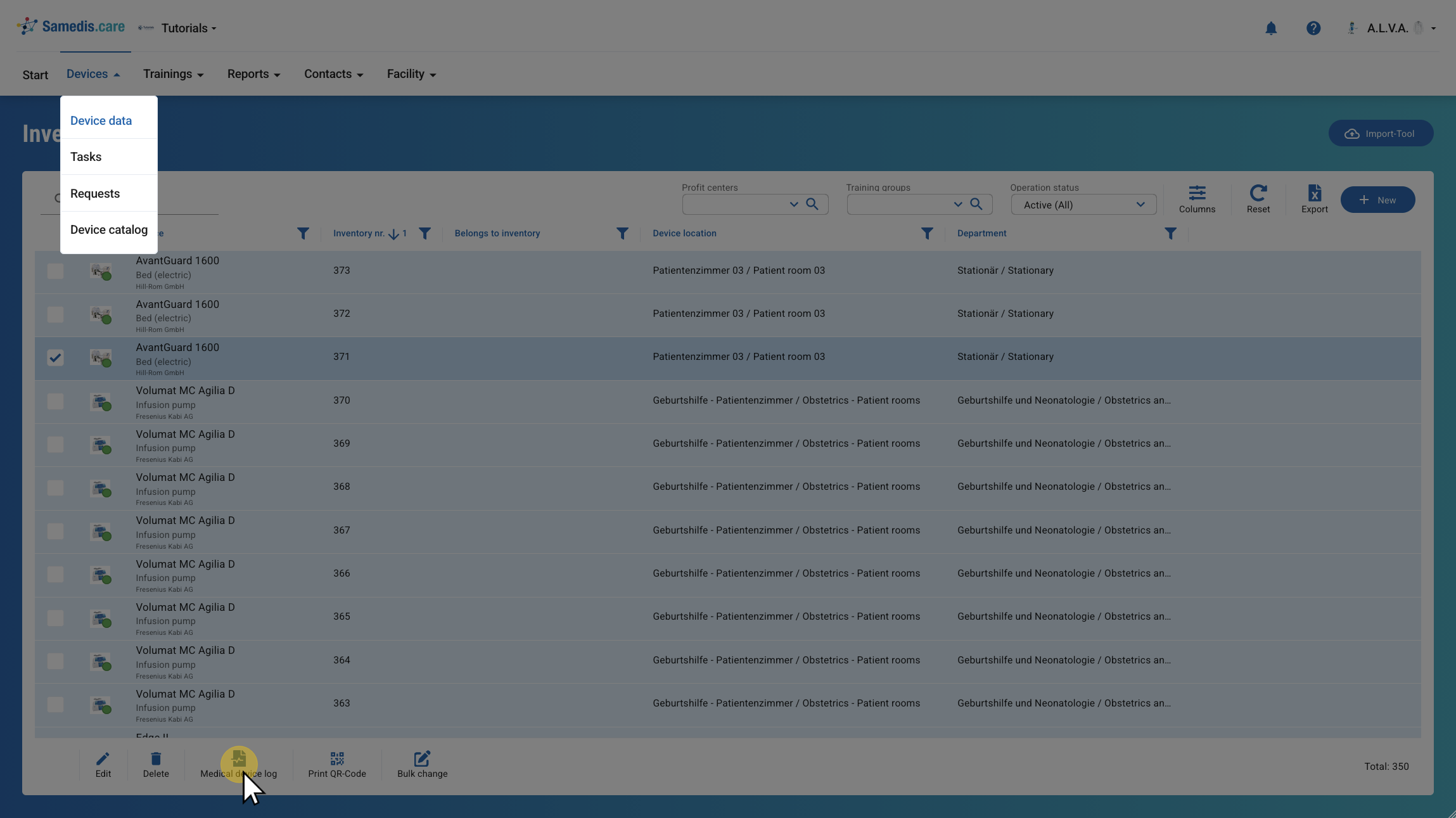Tick the checkbox for inventory 372
The width and height of the screenshot is (1456, 818).
(x=55, y=314)
